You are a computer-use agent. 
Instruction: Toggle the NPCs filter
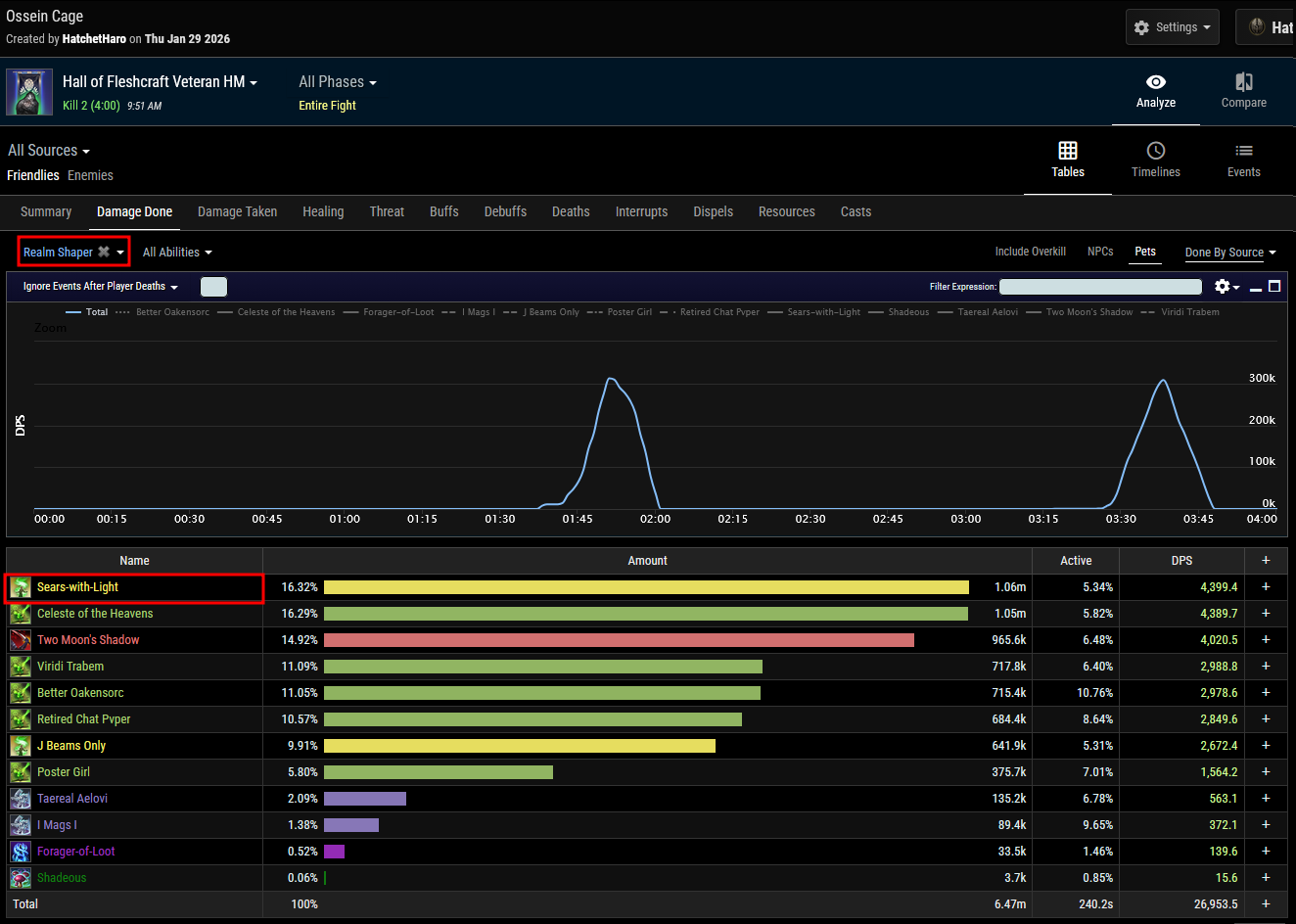point(1100,252)
